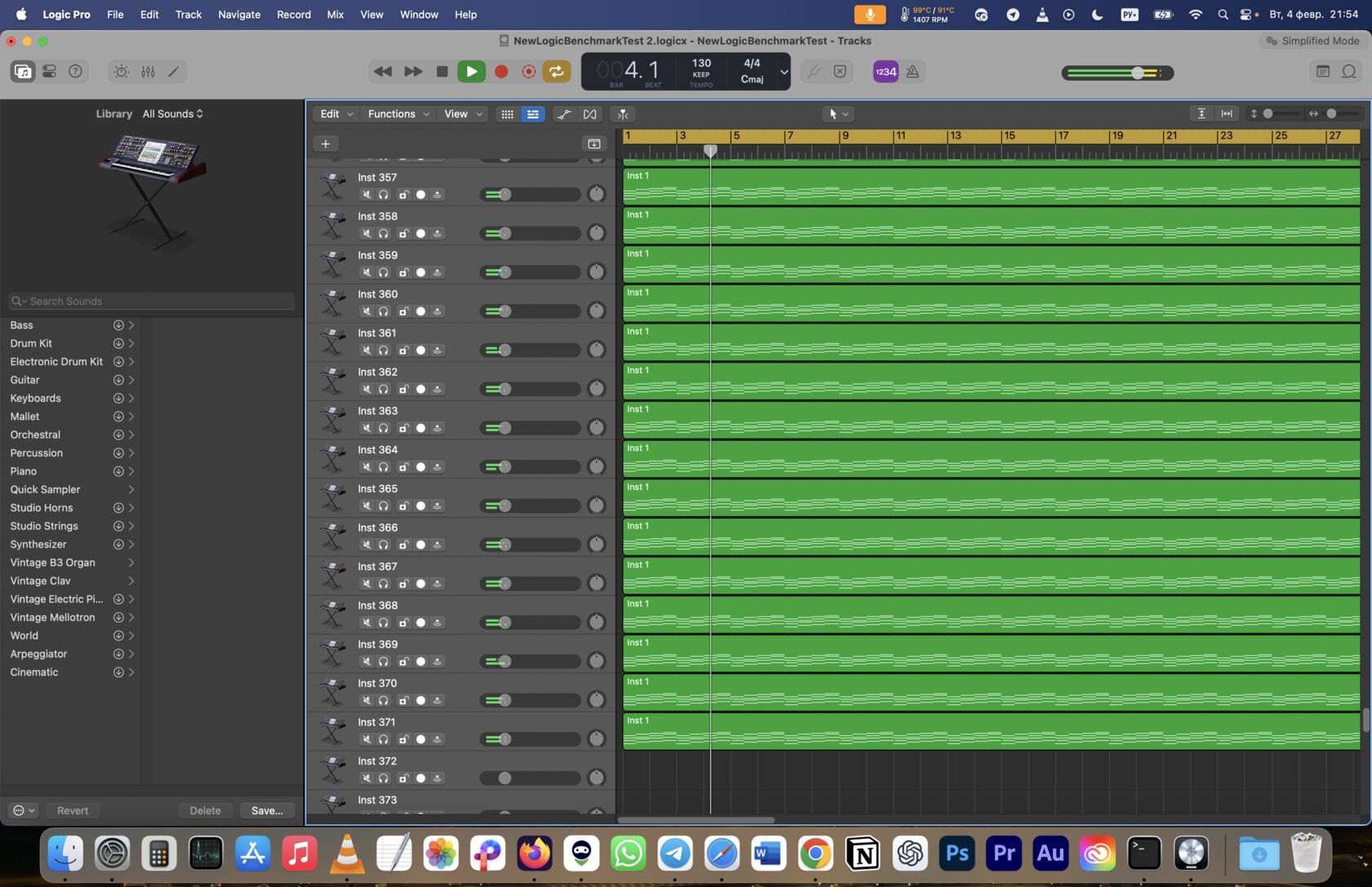Open the All Sounds library popup
The width and height of the screenshot is (1372, 887).
point(172,114)
